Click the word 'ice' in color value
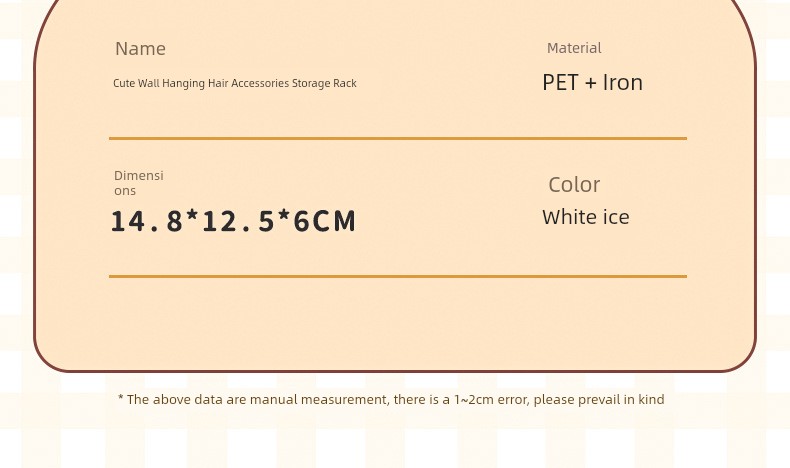Viewport: 790px width, 468px height. click(x=616, y=218)
